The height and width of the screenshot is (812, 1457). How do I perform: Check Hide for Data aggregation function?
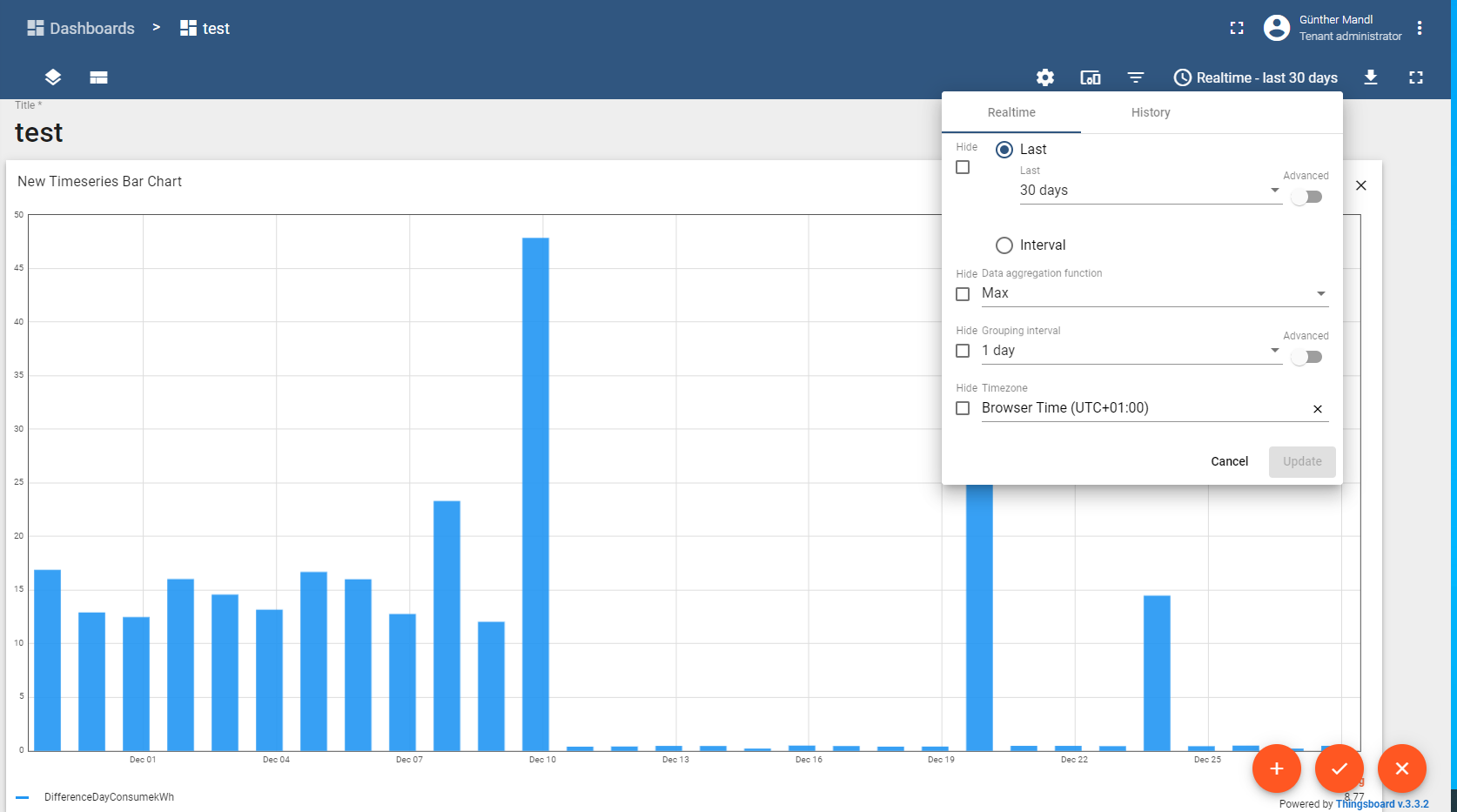point(963,294)
